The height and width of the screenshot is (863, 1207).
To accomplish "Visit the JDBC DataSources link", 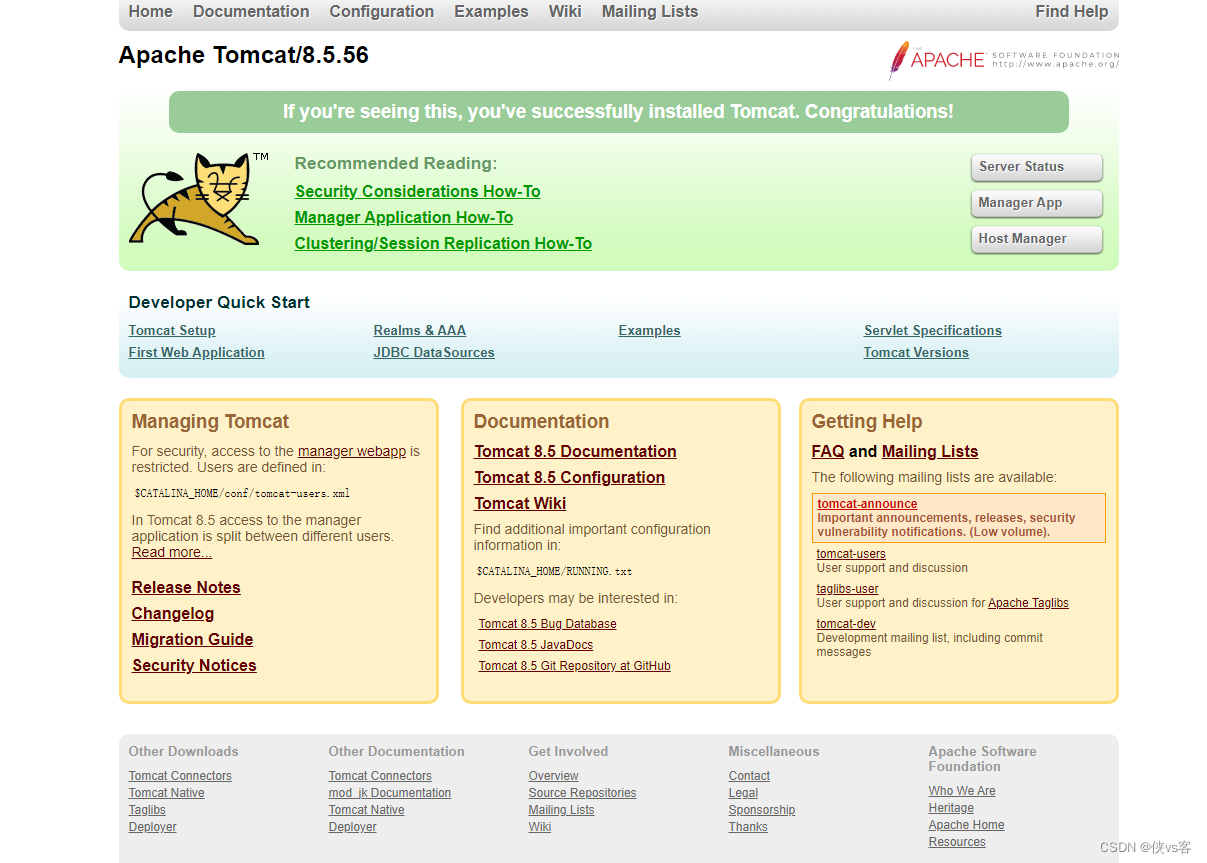I will tap(434, 353).
